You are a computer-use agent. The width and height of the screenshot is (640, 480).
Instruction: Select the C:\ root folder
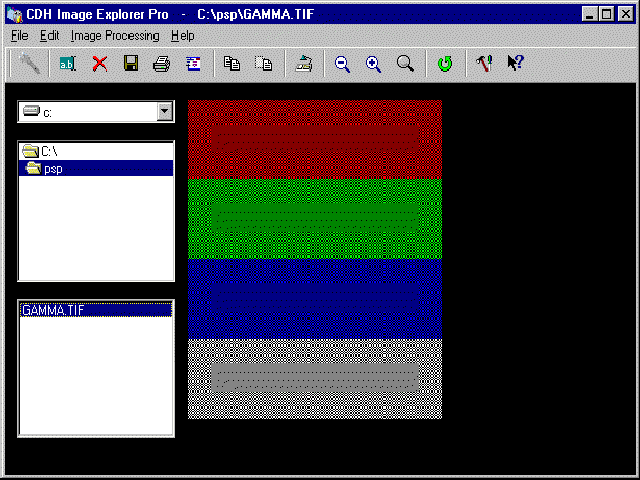point(49,151)
